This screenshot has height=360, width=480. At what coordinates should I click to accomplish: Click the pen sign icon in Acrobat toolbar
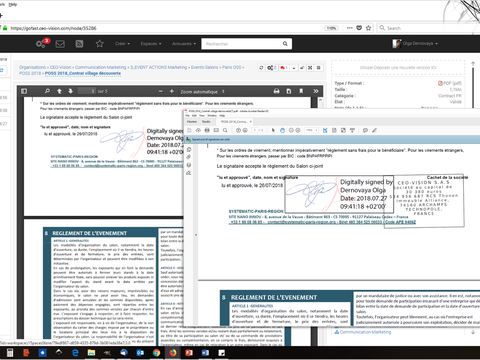point(374,130)
